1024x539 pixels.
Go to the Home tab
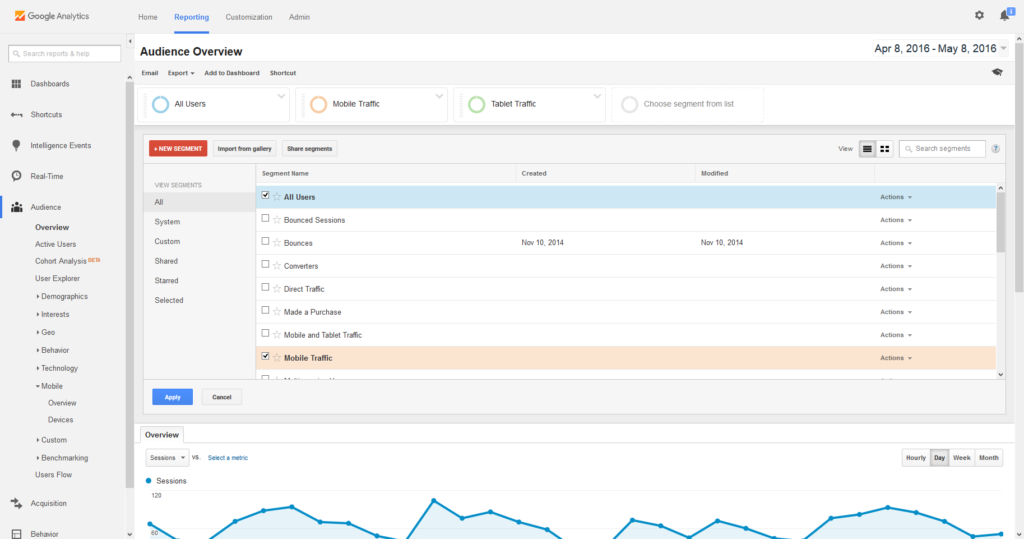coord(148,17)
